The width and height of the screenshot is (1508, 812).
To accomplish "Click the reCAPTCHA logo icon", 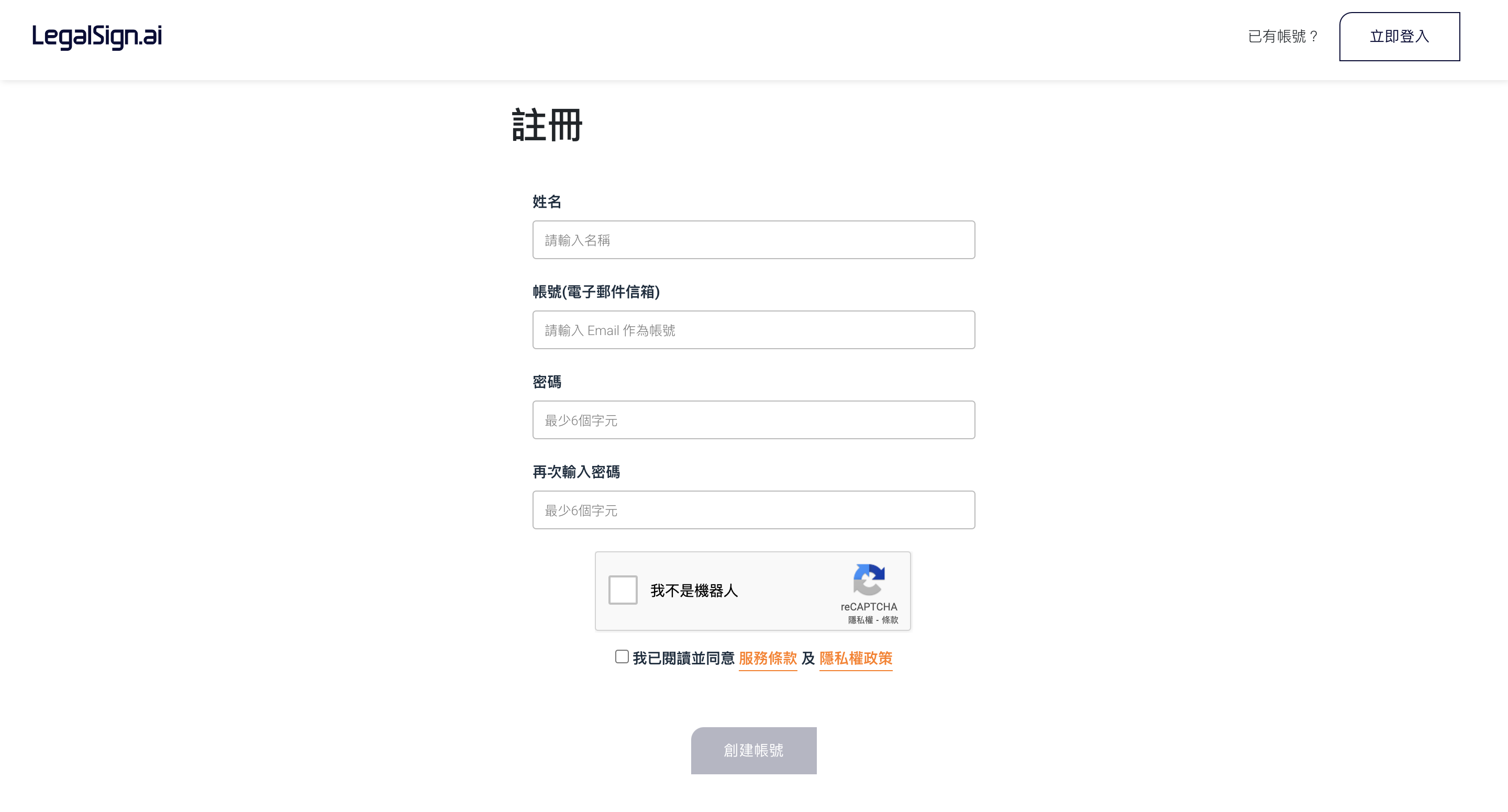I will click(x=869, y=579).
